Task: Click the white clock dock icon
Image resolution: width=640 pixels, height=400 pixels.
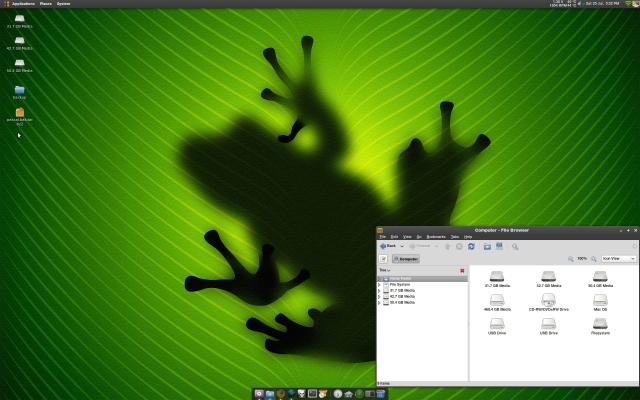Action: click(x=338, y=394)
